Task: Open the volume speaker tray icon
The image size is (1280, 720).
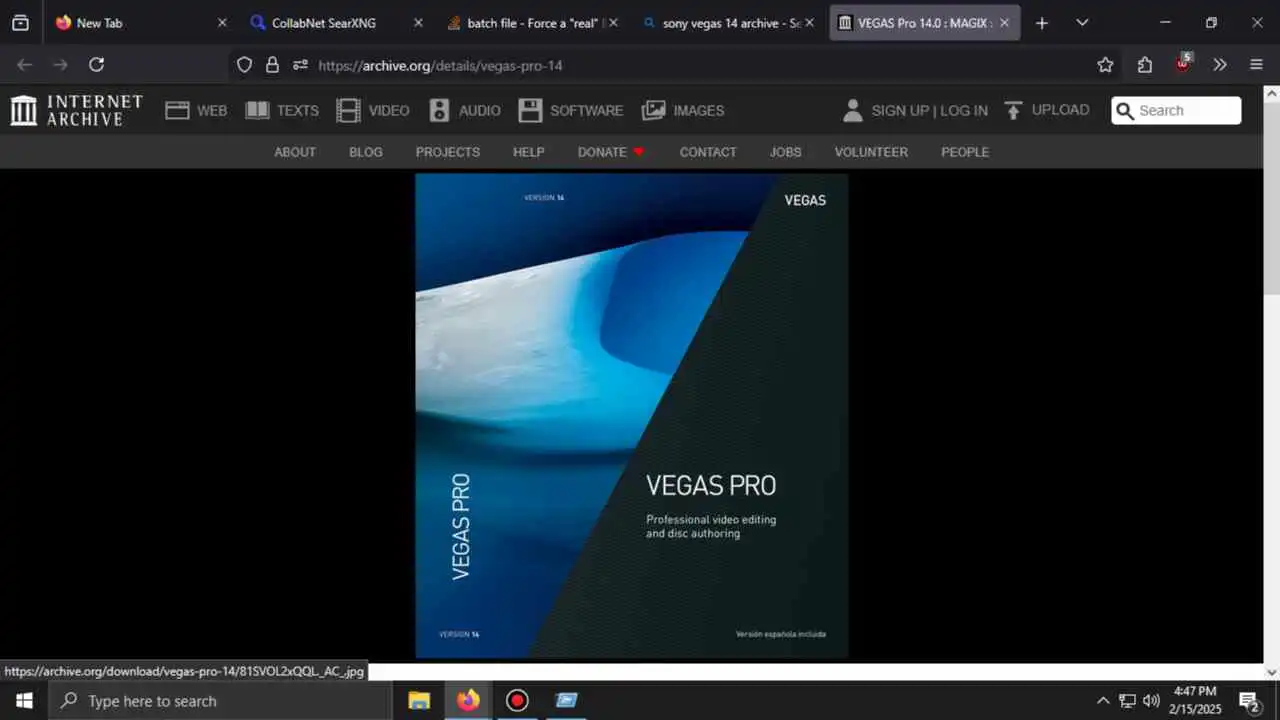Action: tap(1151, 700)
